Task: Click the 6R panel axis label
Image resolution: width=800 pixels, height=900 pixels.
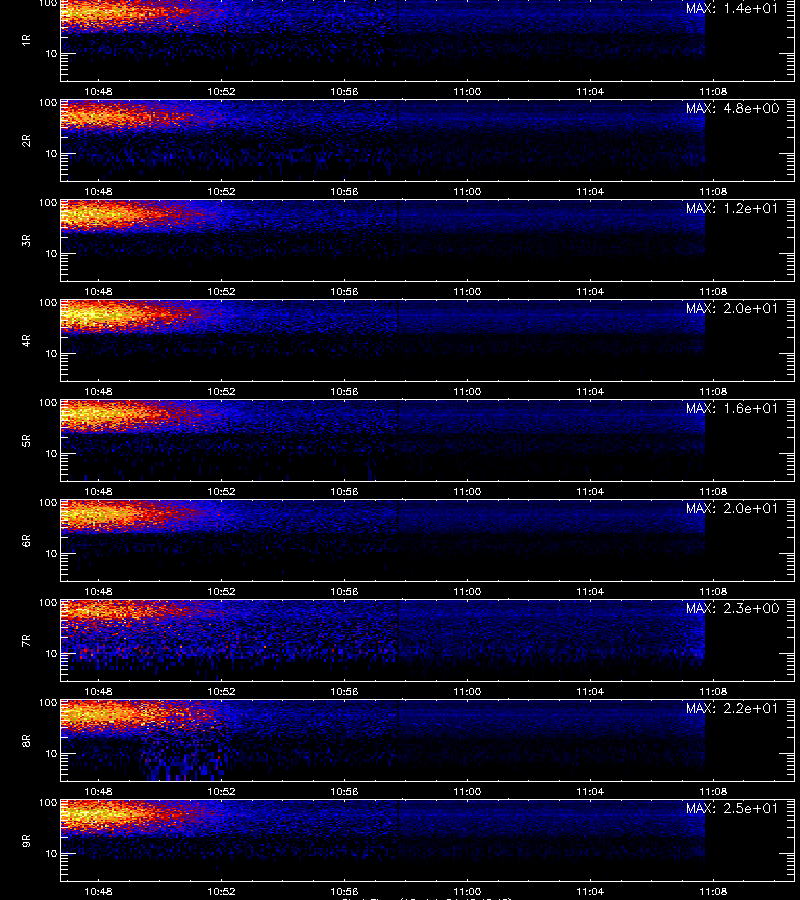Action: (x=26, y=541)
